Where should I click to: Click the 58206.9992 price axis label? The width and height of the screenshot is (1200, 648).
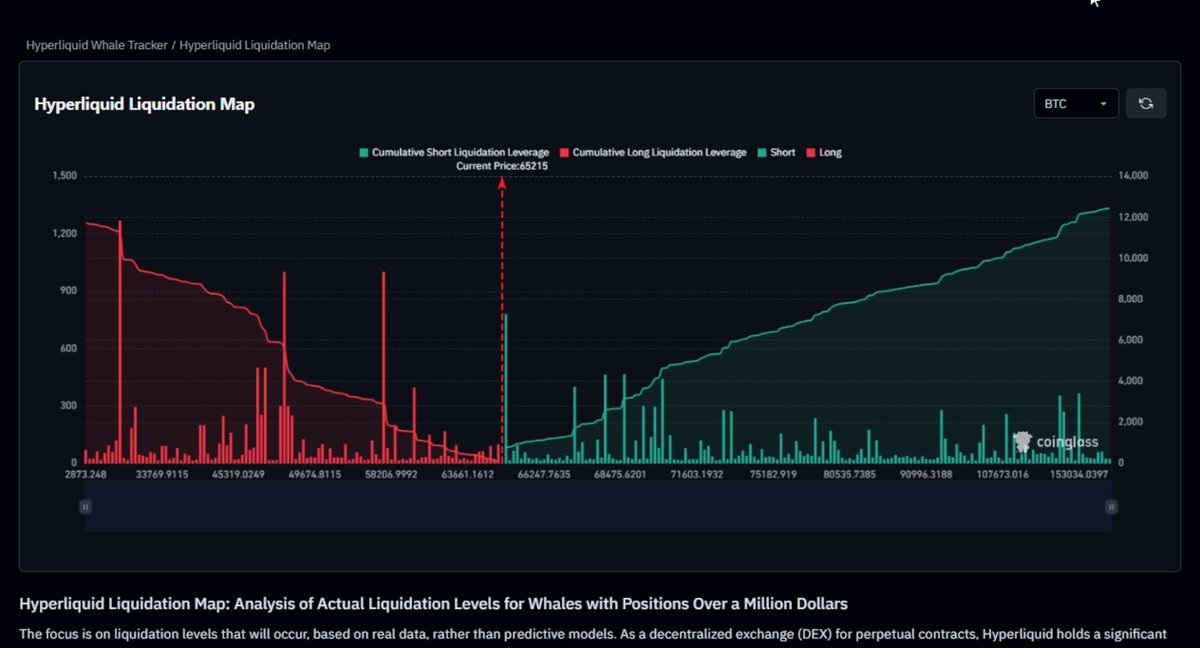coord(390,474)
